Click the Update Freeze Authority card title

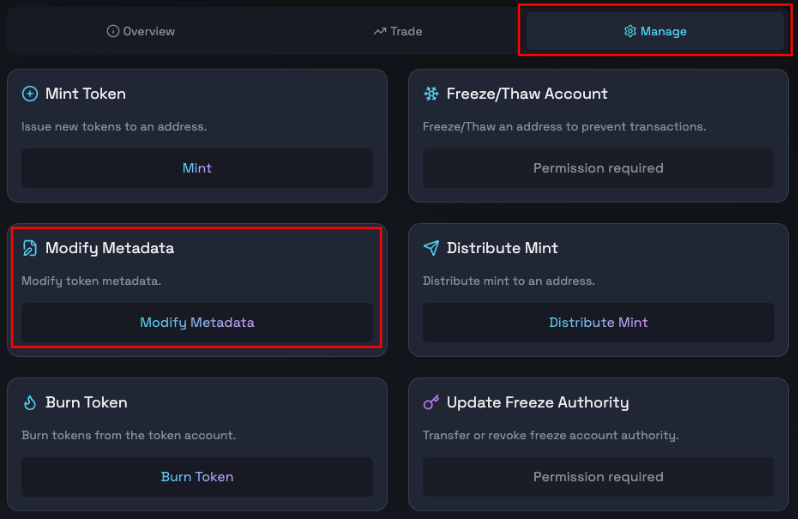(x=538, y=403)
